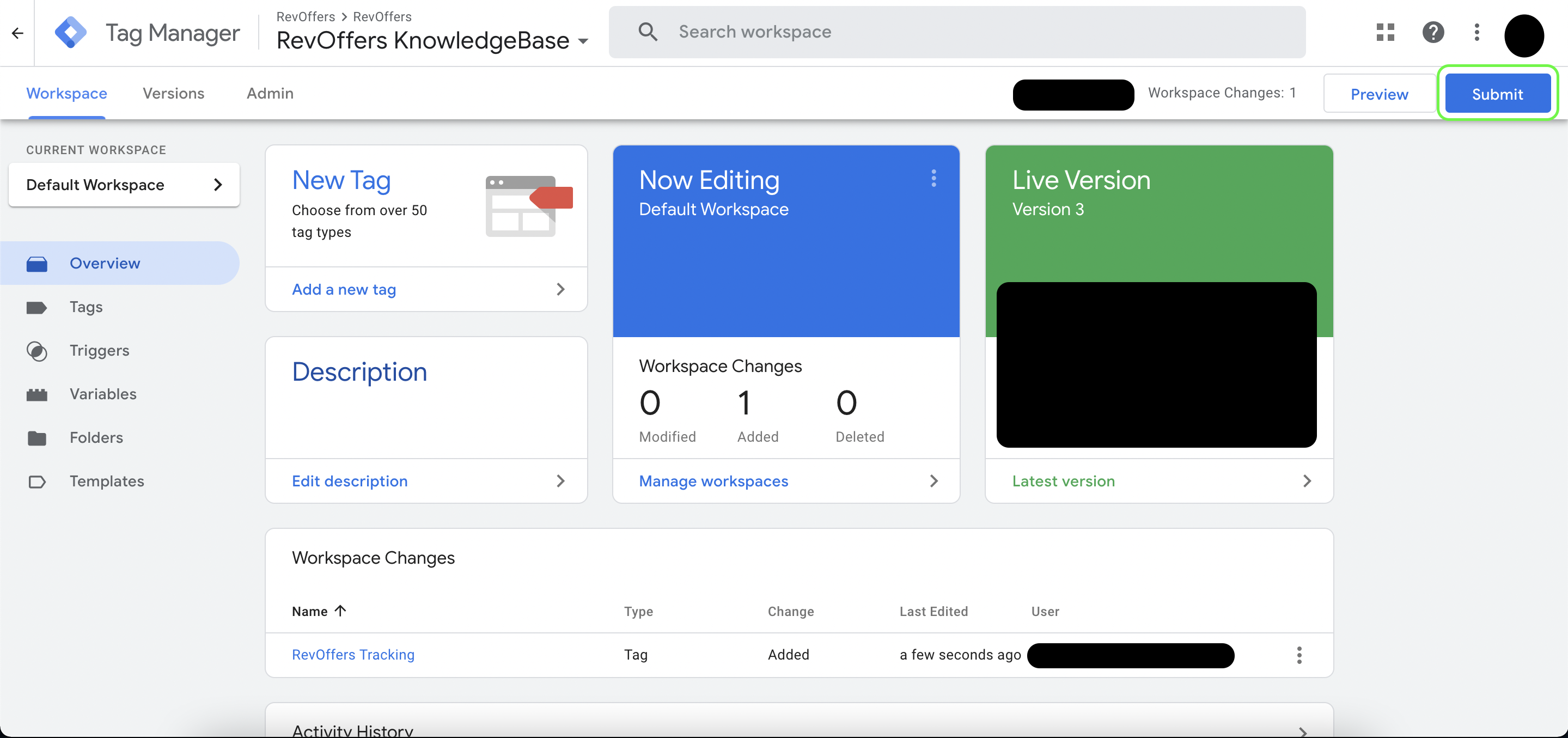1568x738 pixels.
Task: Click the Add a new tag link
Action: [344, 289]
